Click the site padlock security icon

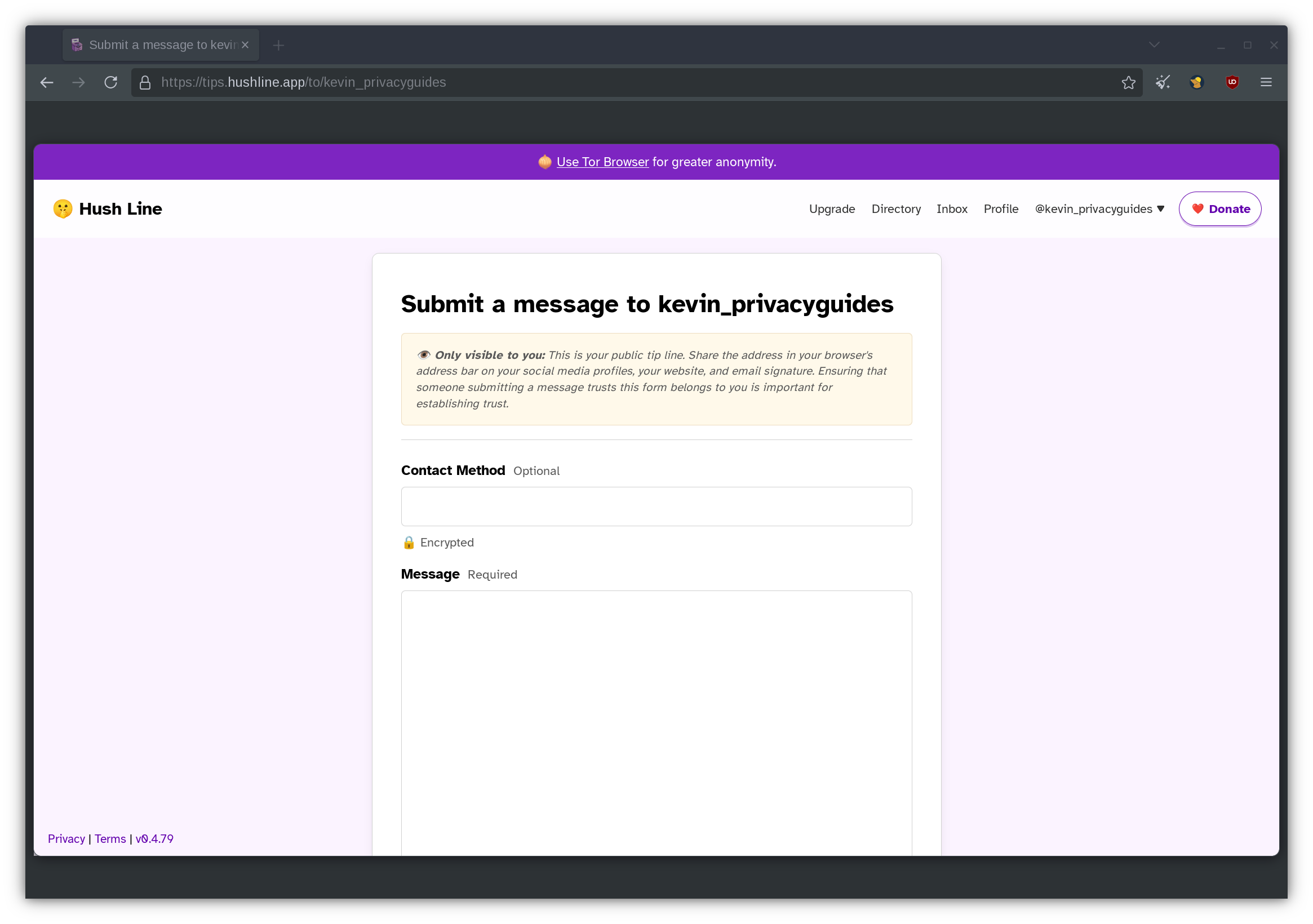coord(145,82)
